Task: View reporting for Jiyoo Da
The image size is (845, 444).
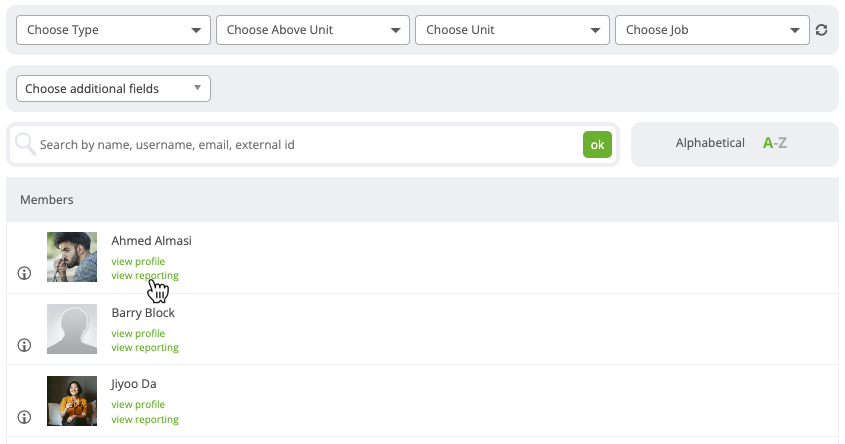Action: coord(145,419)
